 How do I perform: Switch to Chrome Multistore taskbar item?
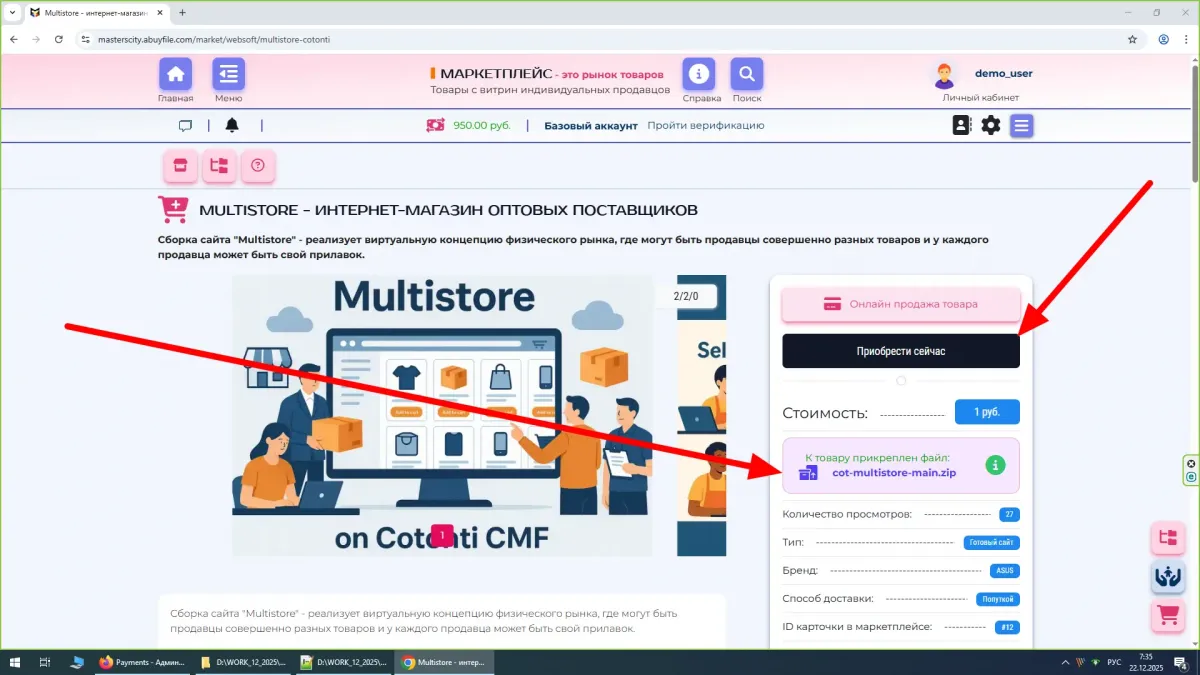(x=444, y=662)
